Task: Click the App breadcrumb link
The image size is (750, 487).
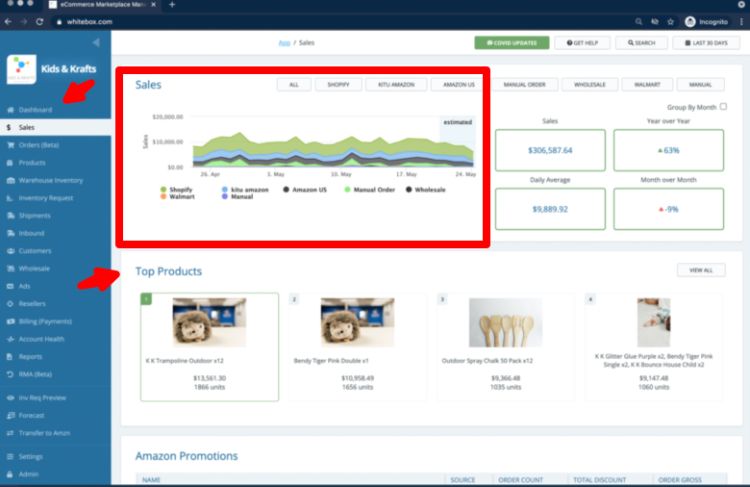Action: pyautogui.click(x=284, y=43)
